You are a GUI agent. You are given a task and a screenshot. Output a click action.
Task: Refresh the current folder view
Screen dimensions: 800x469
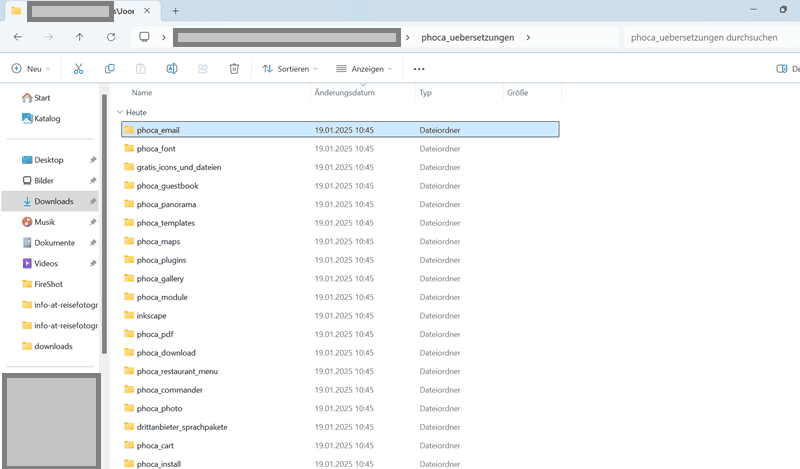(x=111, y=37)
